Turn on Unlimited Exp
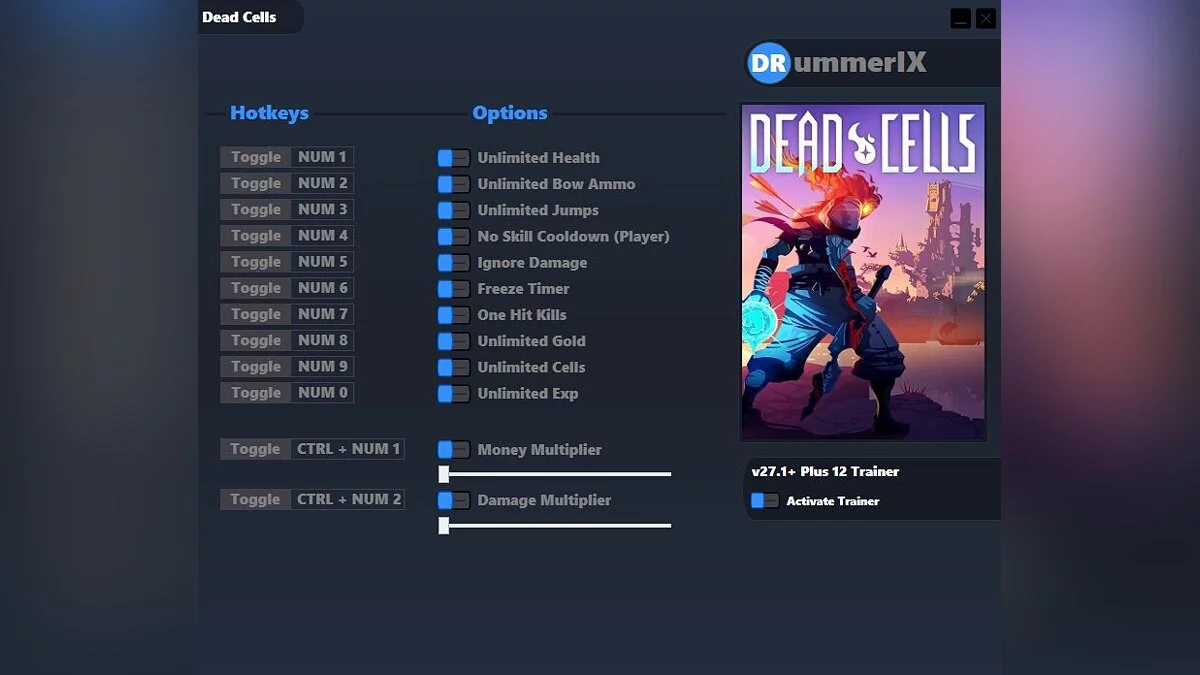 point(452,393)
